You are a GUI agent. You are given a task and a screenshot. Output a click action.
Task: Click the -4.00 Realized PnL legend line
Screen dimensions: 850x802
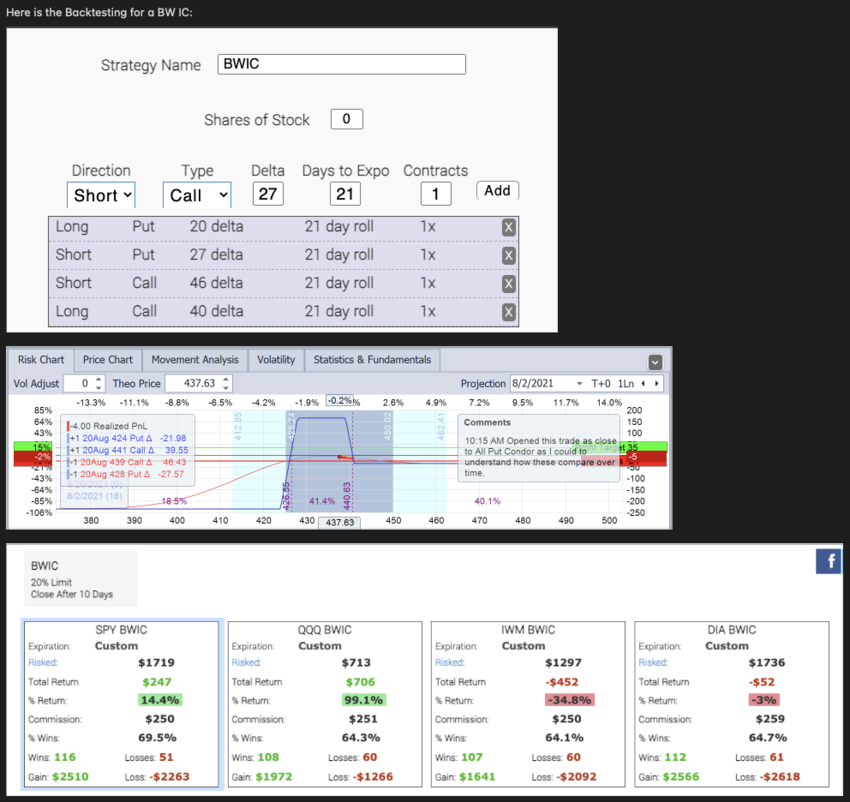point(107,426)
